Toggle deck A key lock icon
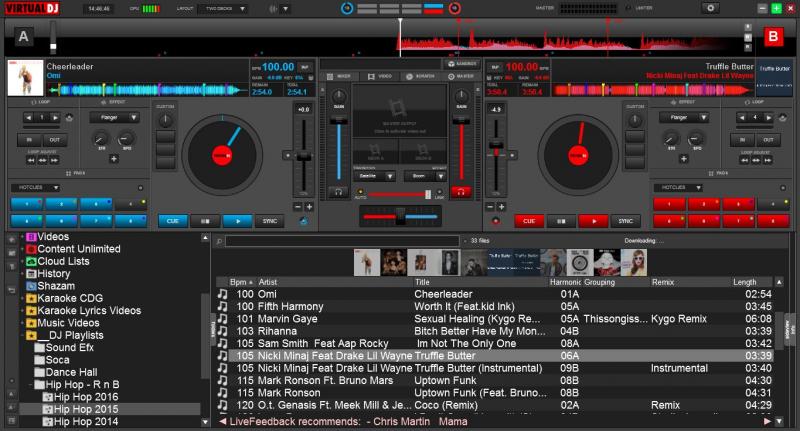This screenshot has height=431, width=800. pyautogui.click(x=311, y=78)
